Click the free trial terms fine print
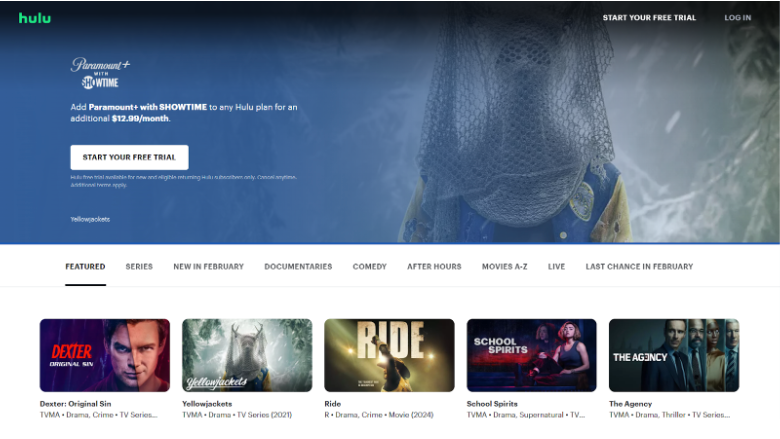The height and width of the screenshot is (439, 780). pyautogui.click(x=184, y=181)
